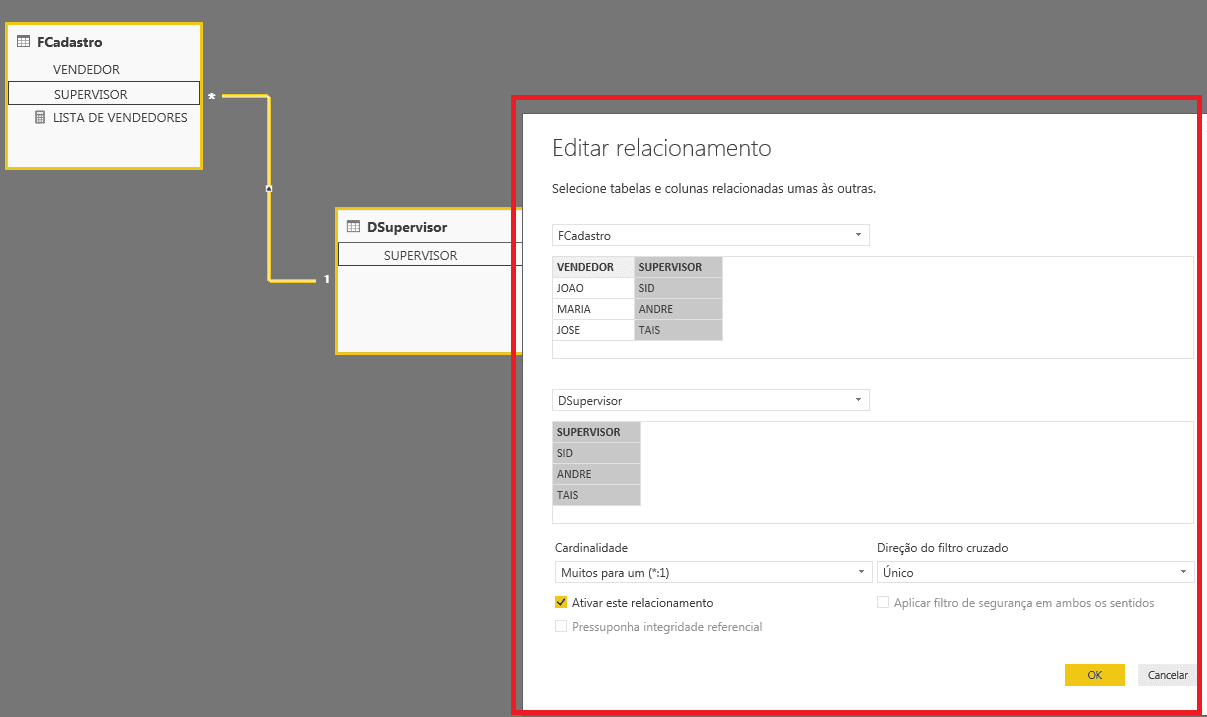Screen dimensions: 1207x717
Task: Click the SID cell in the FCadastro preview
Action: (678, 288)
